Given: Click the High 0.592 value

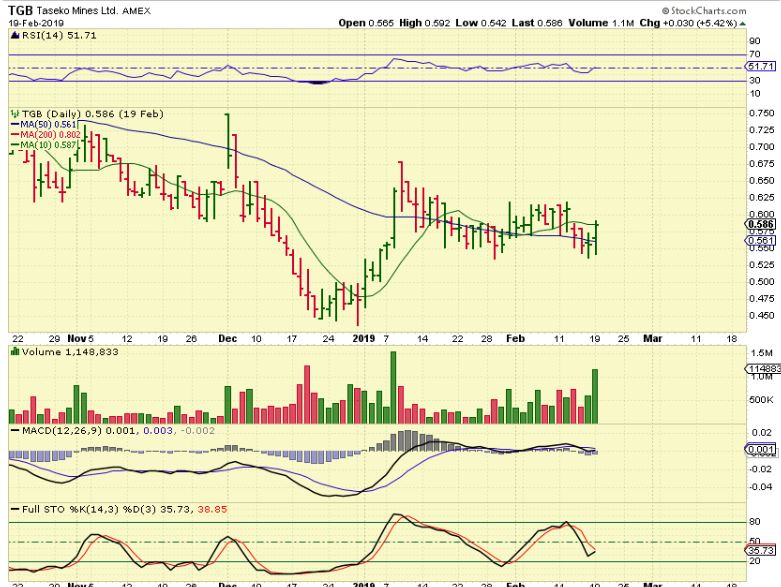Looking at the screenshot, I should click(x=424, y=23).
